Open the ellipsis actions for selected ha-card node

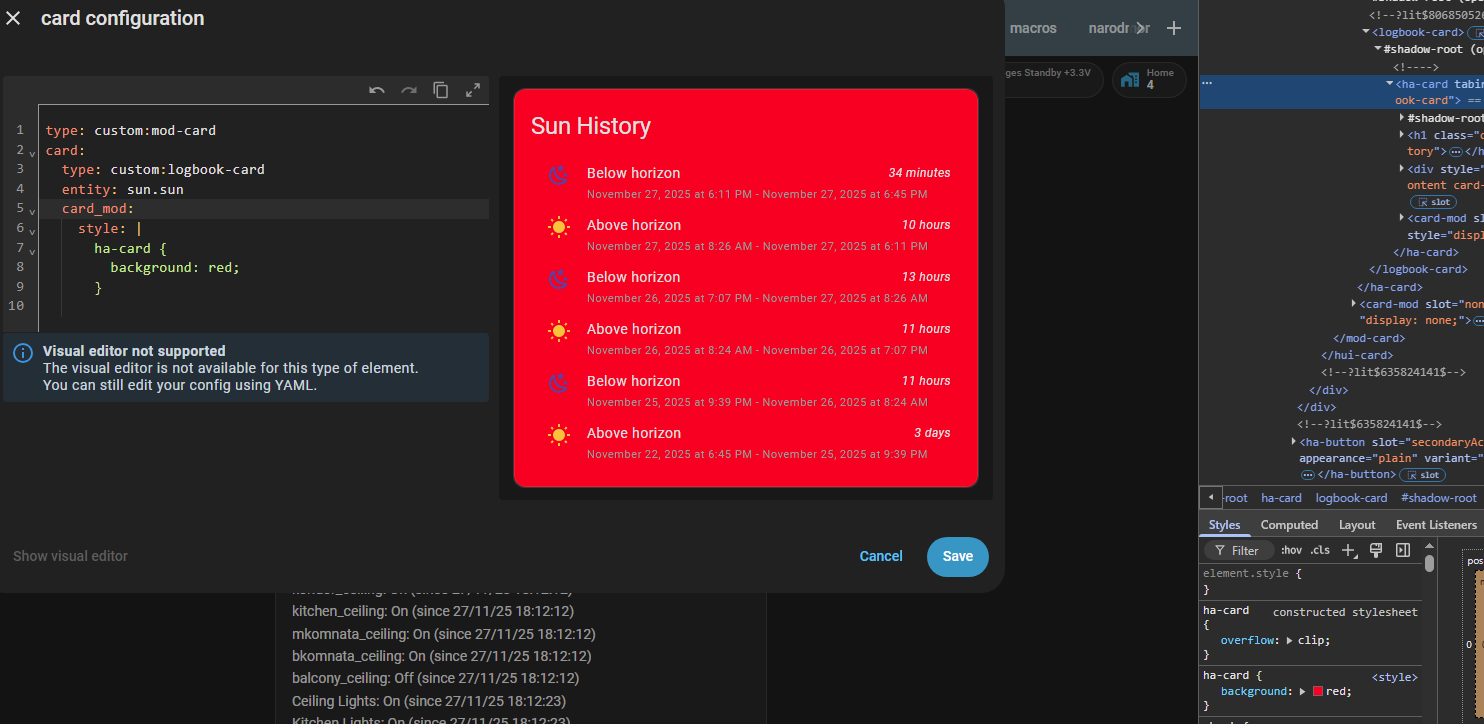(x=1207, y=84)
